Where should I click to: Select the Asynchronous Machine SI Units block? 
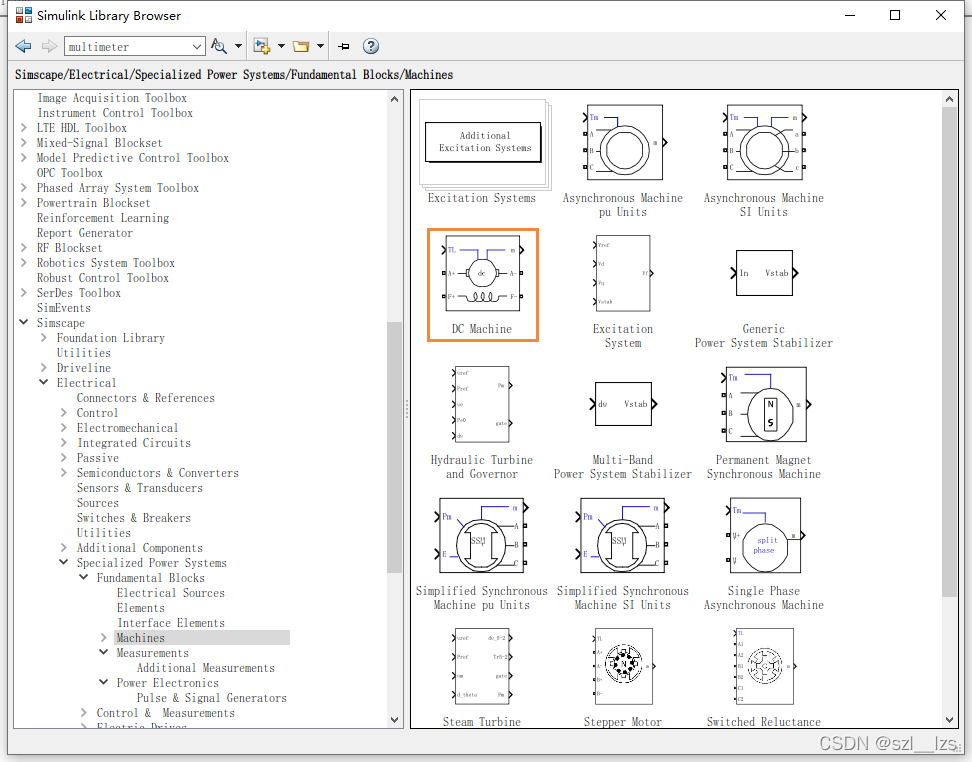point(764,160)
